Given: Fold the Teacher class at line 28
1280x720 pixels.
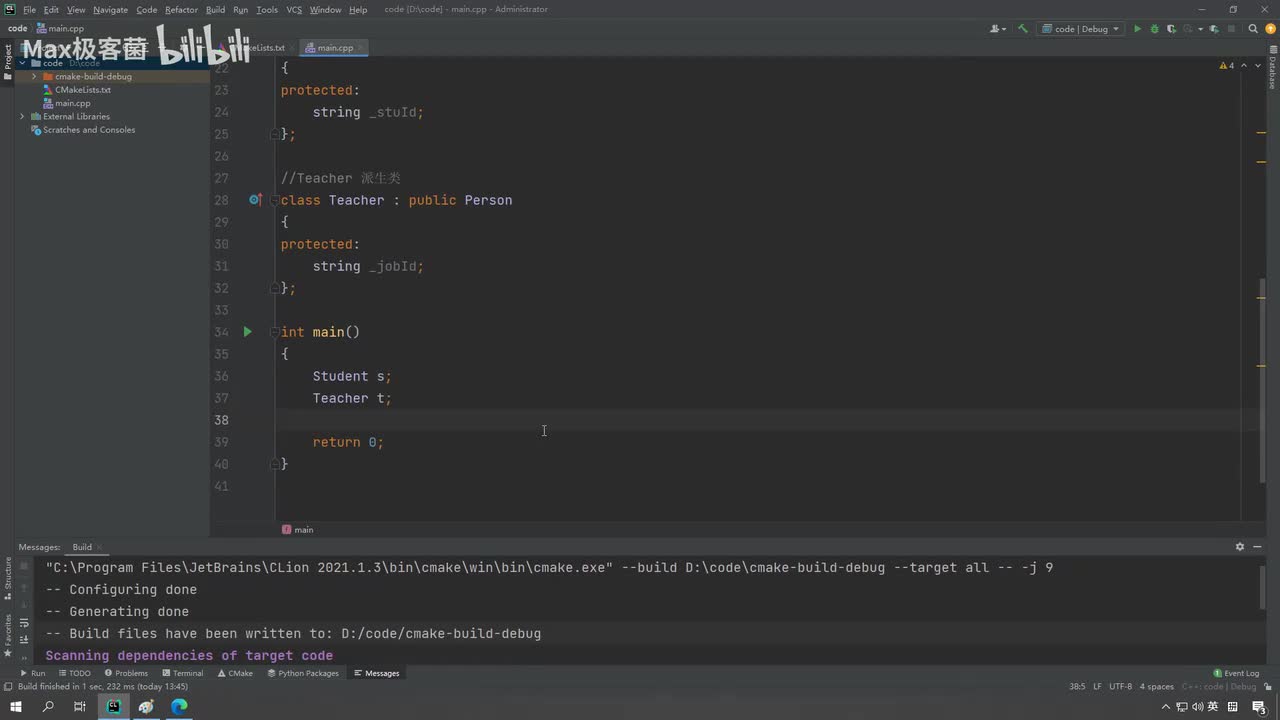Looking at the screenshot, I should pos(274,200).
